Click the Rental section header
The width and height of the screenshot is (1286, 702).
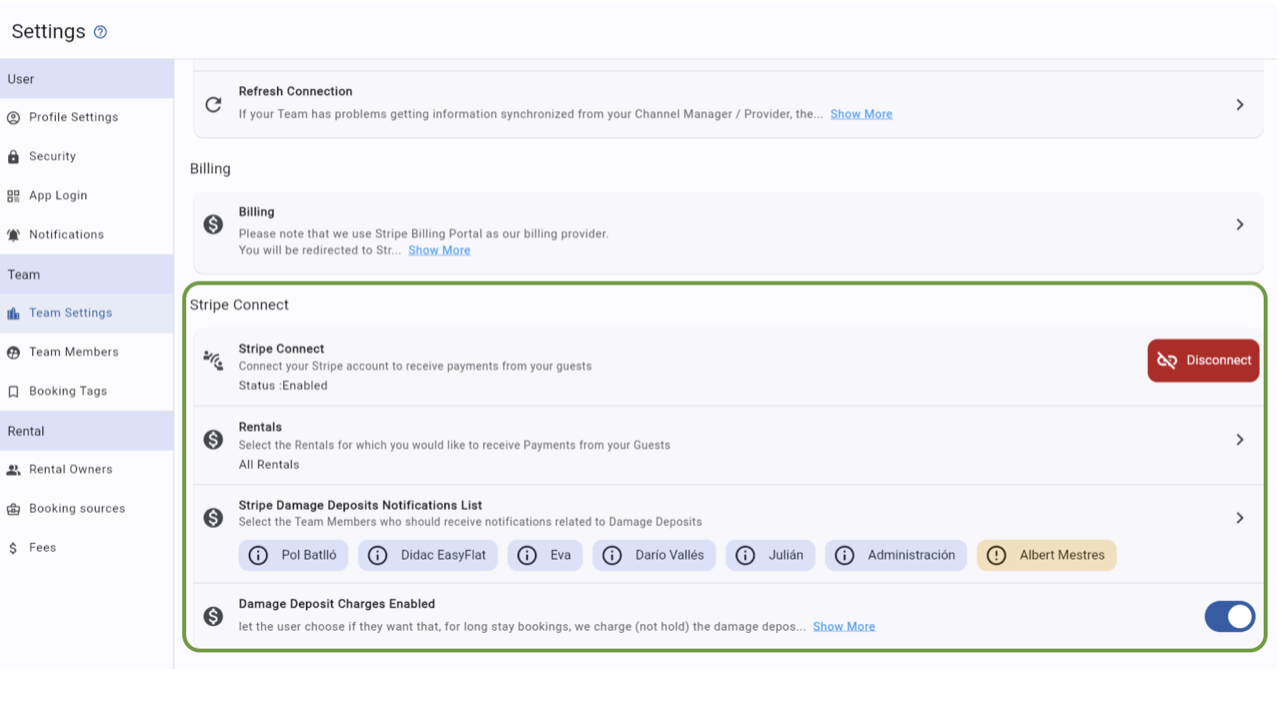[x=87, y=431]
